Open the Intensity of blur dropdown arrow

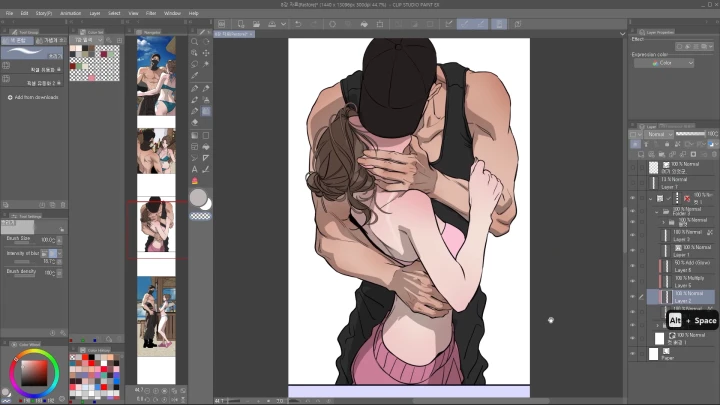(x=60, y=253)
